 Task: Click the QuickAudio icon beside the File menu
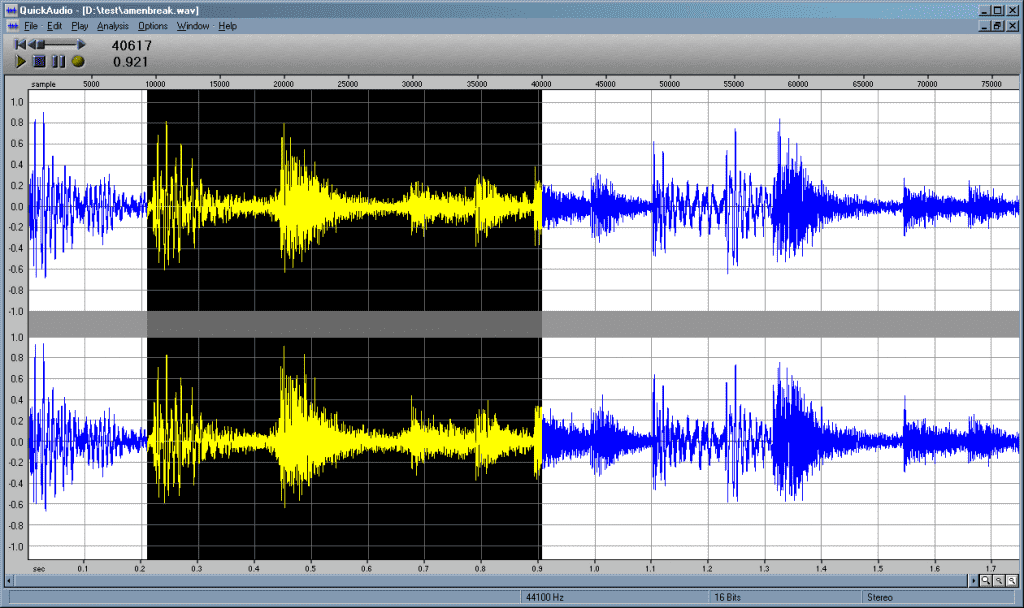[x=12, y=26]
